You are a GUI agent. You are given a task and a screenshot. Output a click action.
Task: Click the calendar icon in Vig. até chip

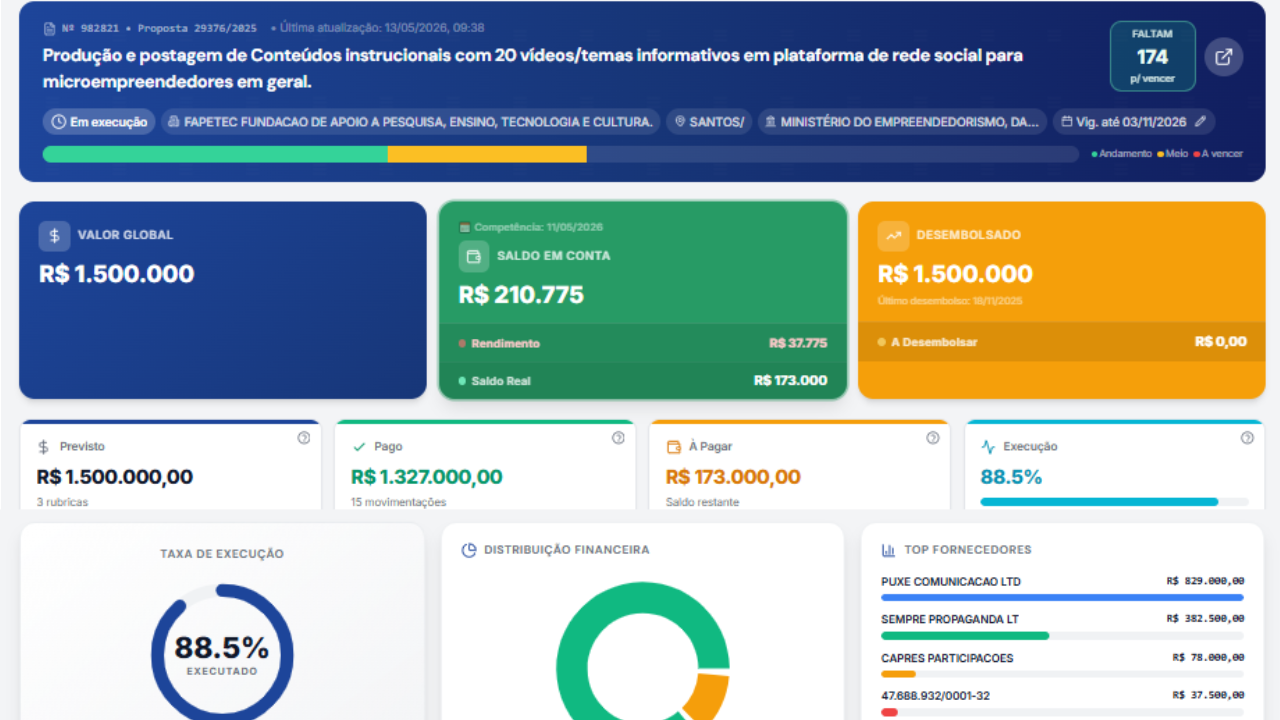coord(1066,122)
